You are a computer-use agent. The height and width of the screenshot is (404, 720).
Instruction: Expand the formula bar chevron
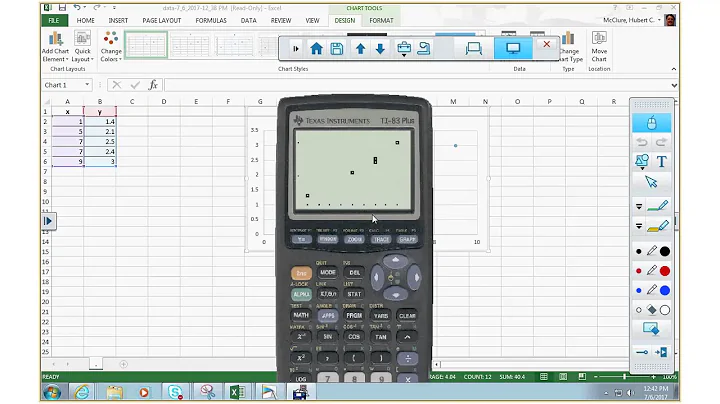coord(674,85)
